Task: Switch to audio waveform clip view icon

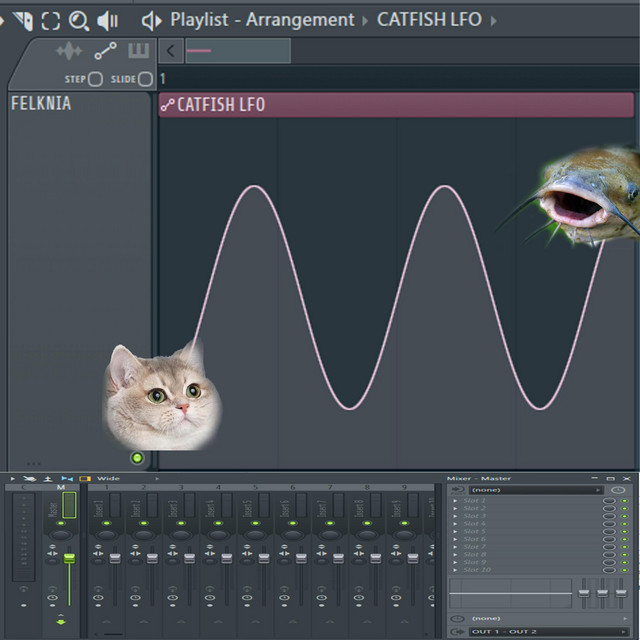Action: tap(69, 51)
